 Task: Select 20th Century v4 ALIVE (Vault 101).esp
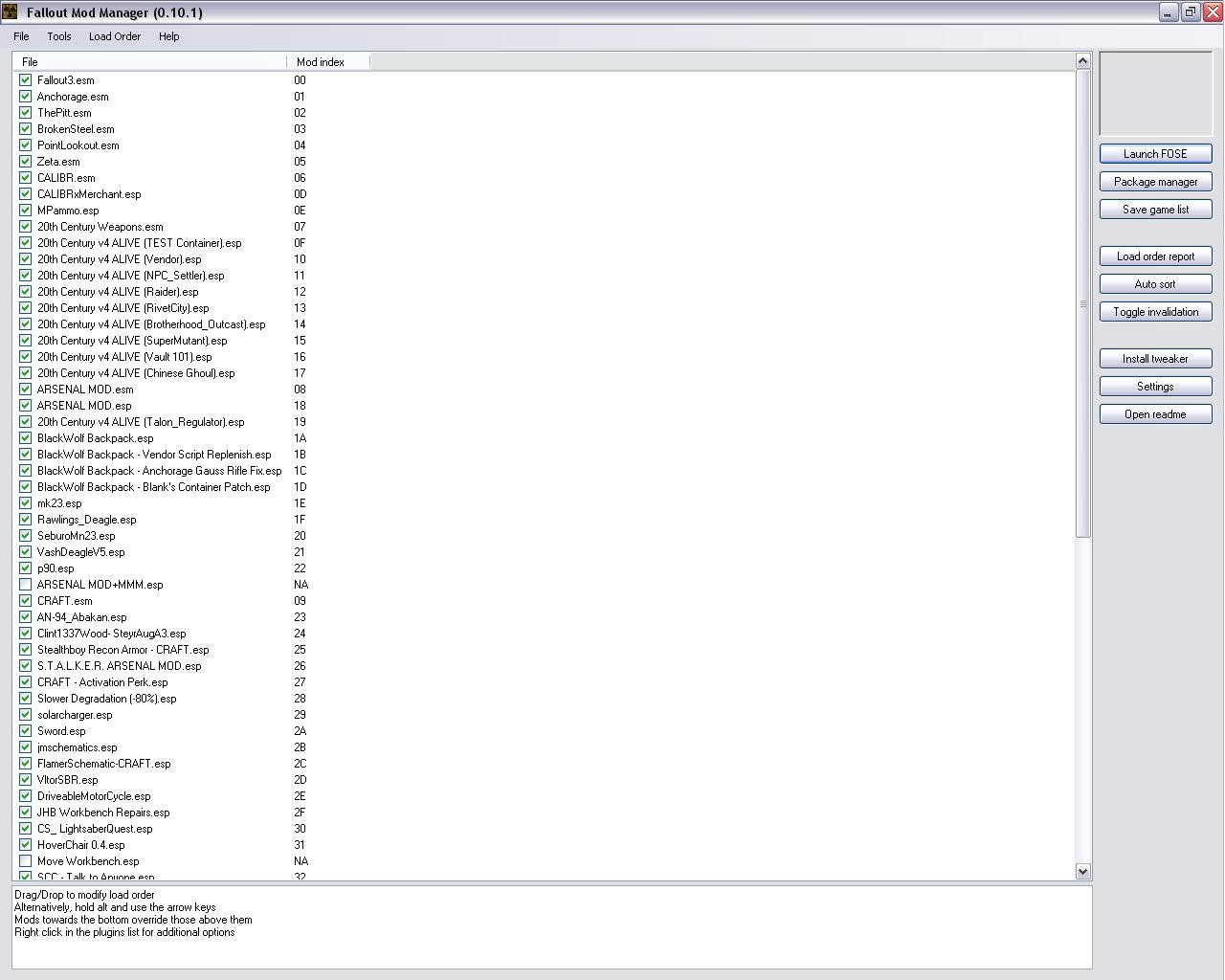click(124, 357)
